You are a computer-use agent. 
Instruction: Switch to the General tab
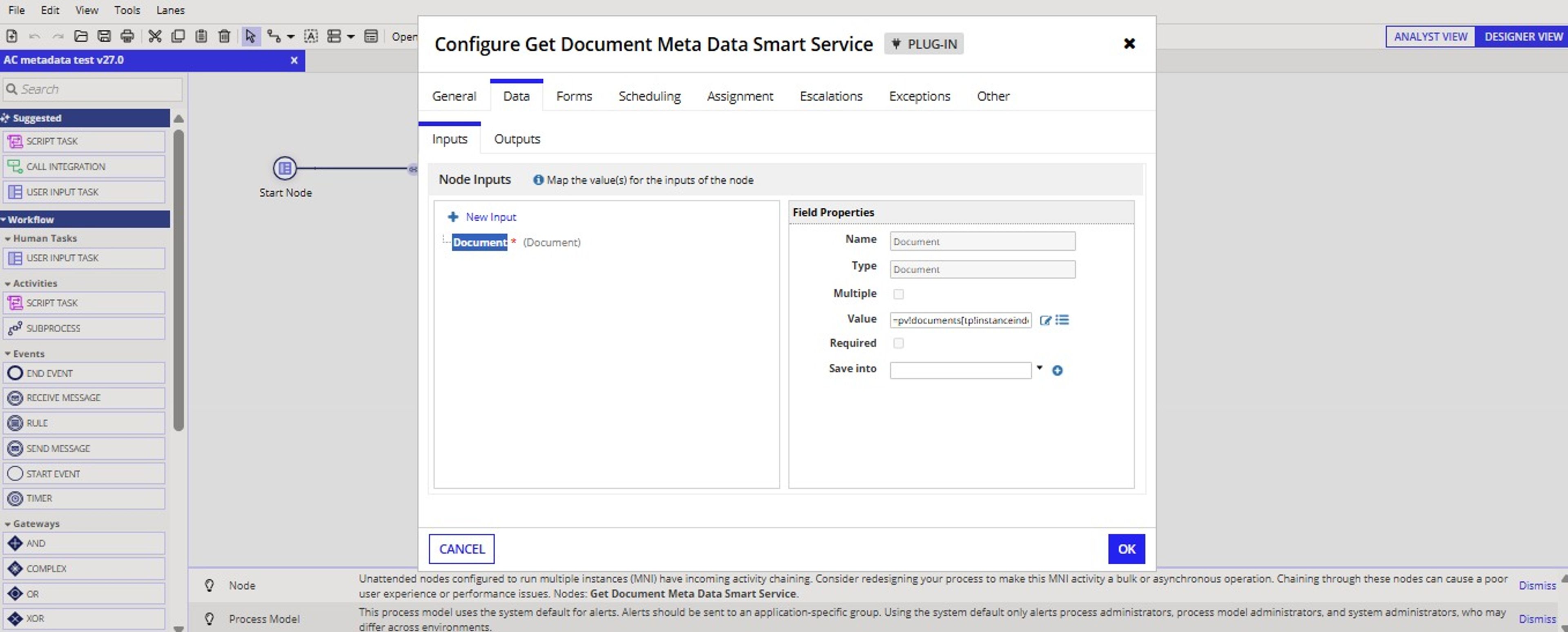(454, 96)
